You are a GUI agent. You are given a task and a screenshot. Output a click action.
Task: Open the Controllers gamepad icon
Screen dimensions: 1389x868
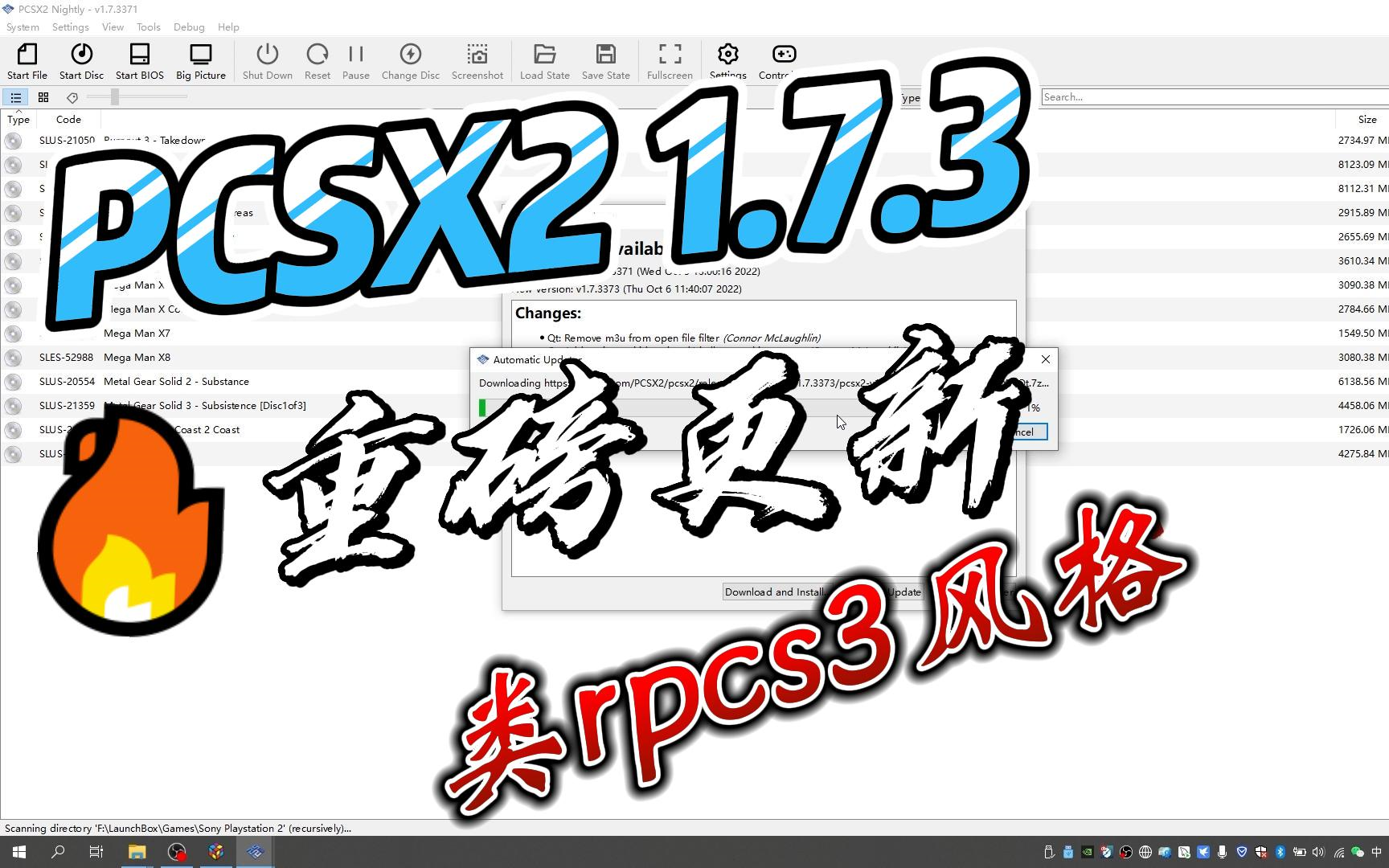click(784, 54)
